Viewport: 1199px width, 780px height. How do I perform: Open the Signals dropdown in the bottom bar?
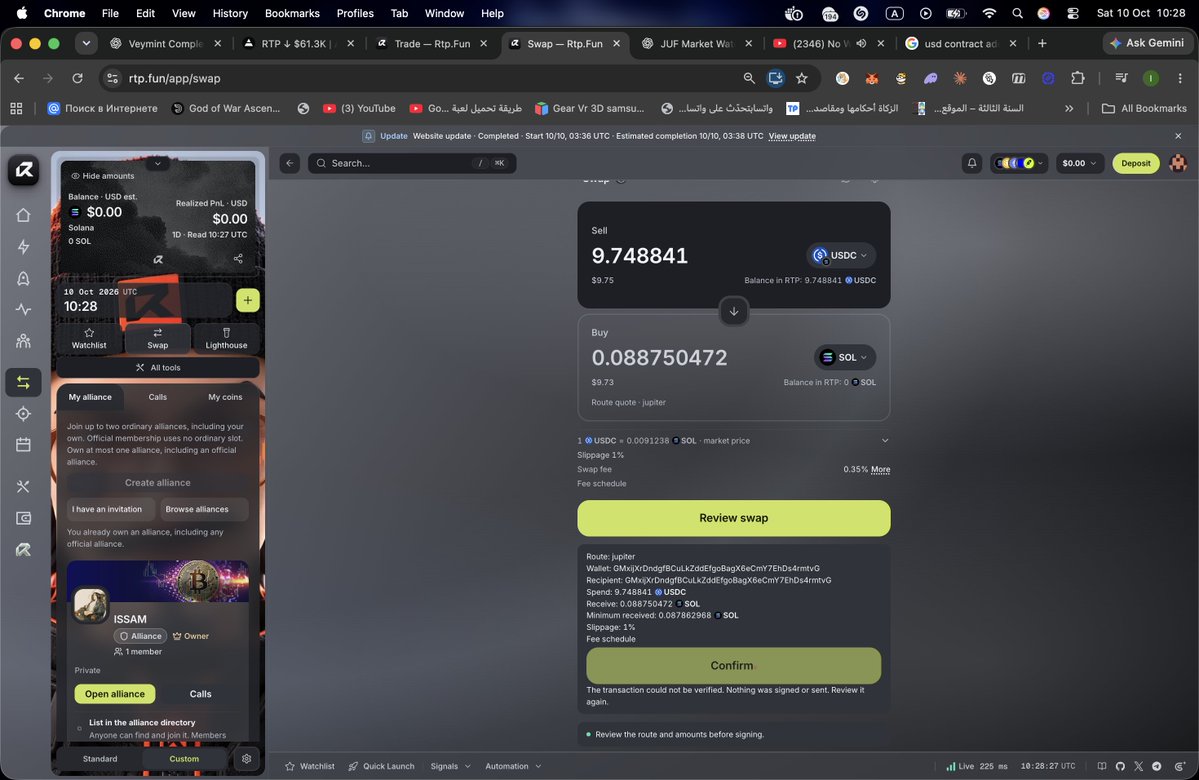click(x=450, y=766)
